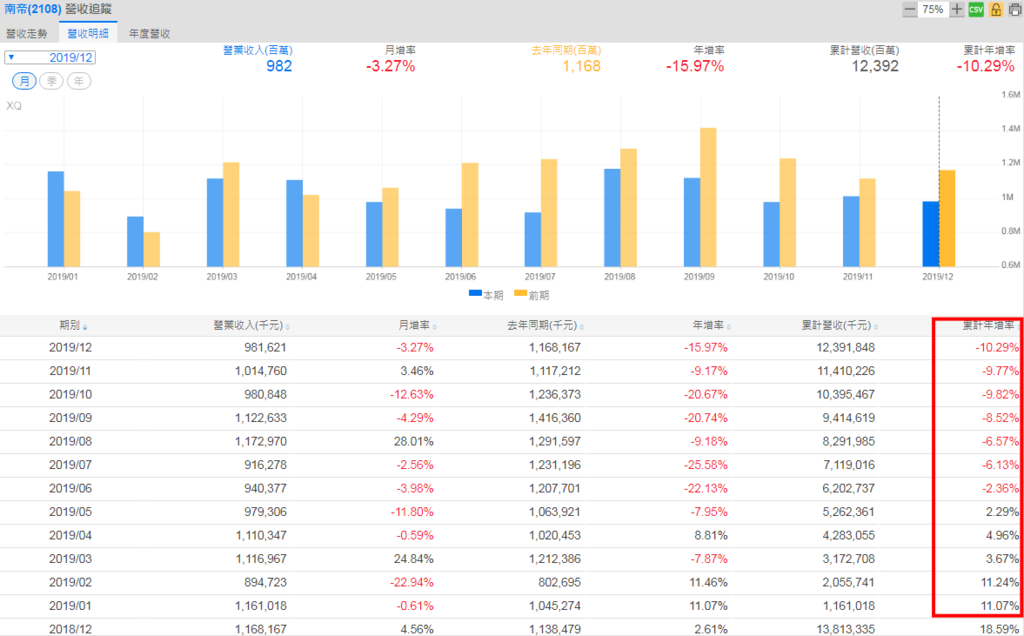Click last-year value 1,416,360 cell
Screen dimensions: 1024x636
tap(554, 419)
